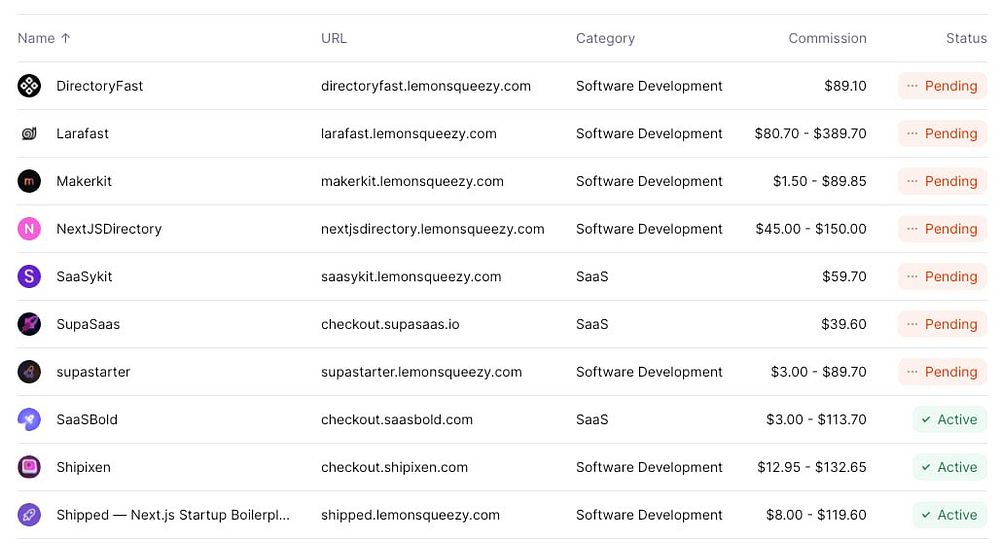This screenshot has width=1000, height=547.
Task: Click the Pending badge for DirectoryFast
Action: pyautogui.click(x=942, y=86)
